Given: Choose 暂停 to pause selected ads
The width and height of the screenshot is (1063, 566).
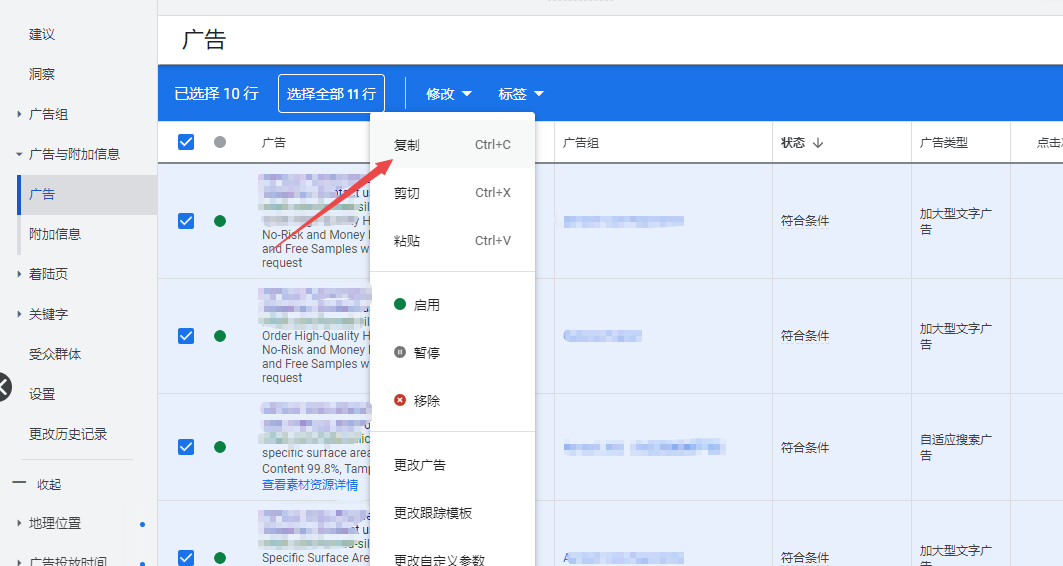Looking at the screenshot, I should [x=452, y=352].
